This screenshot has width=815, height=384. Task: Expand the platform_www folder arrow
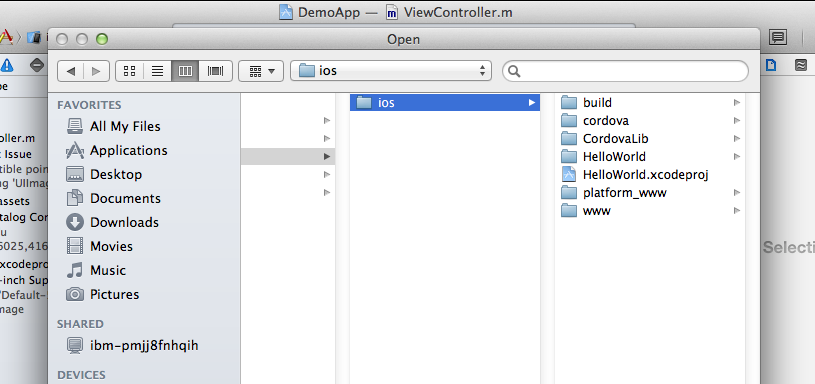pyautogui.click(x=736, y=193)
